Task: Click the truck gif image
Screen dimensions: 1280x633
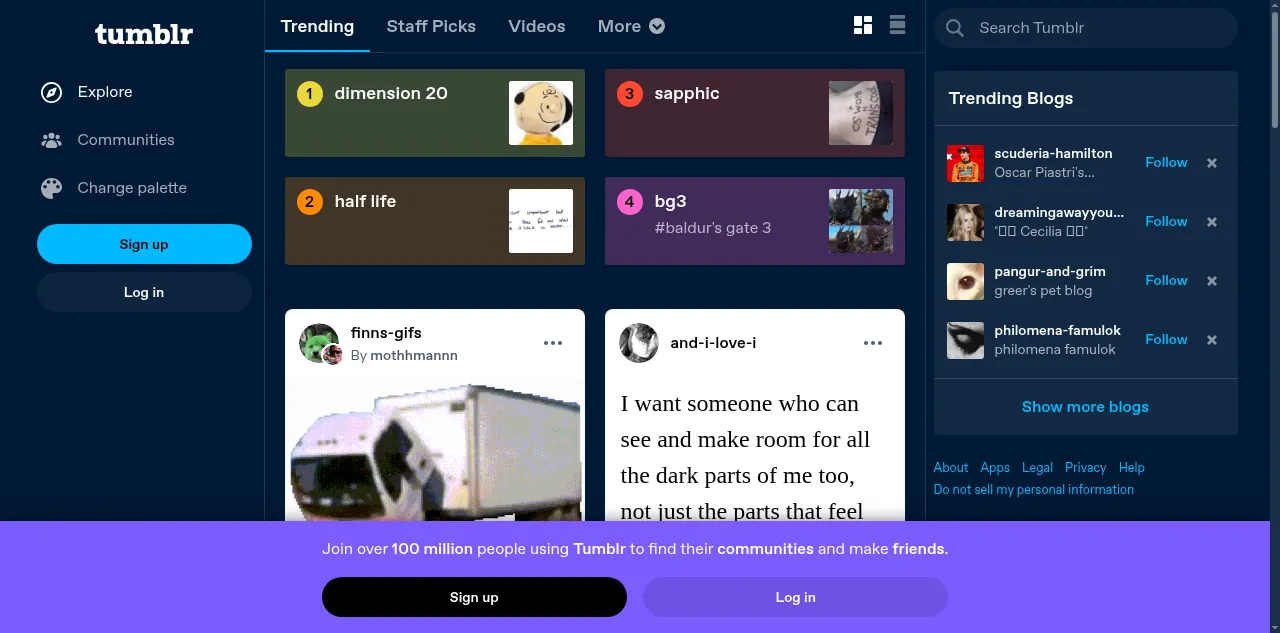Action: pos(435,450)
